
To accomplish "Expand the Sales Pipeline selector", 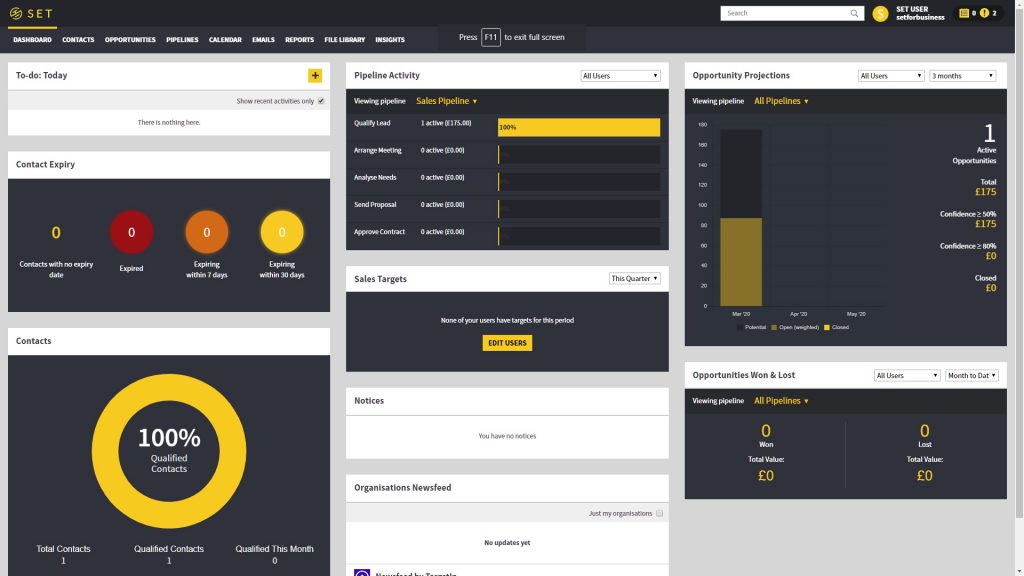I will tap(447, 101).
